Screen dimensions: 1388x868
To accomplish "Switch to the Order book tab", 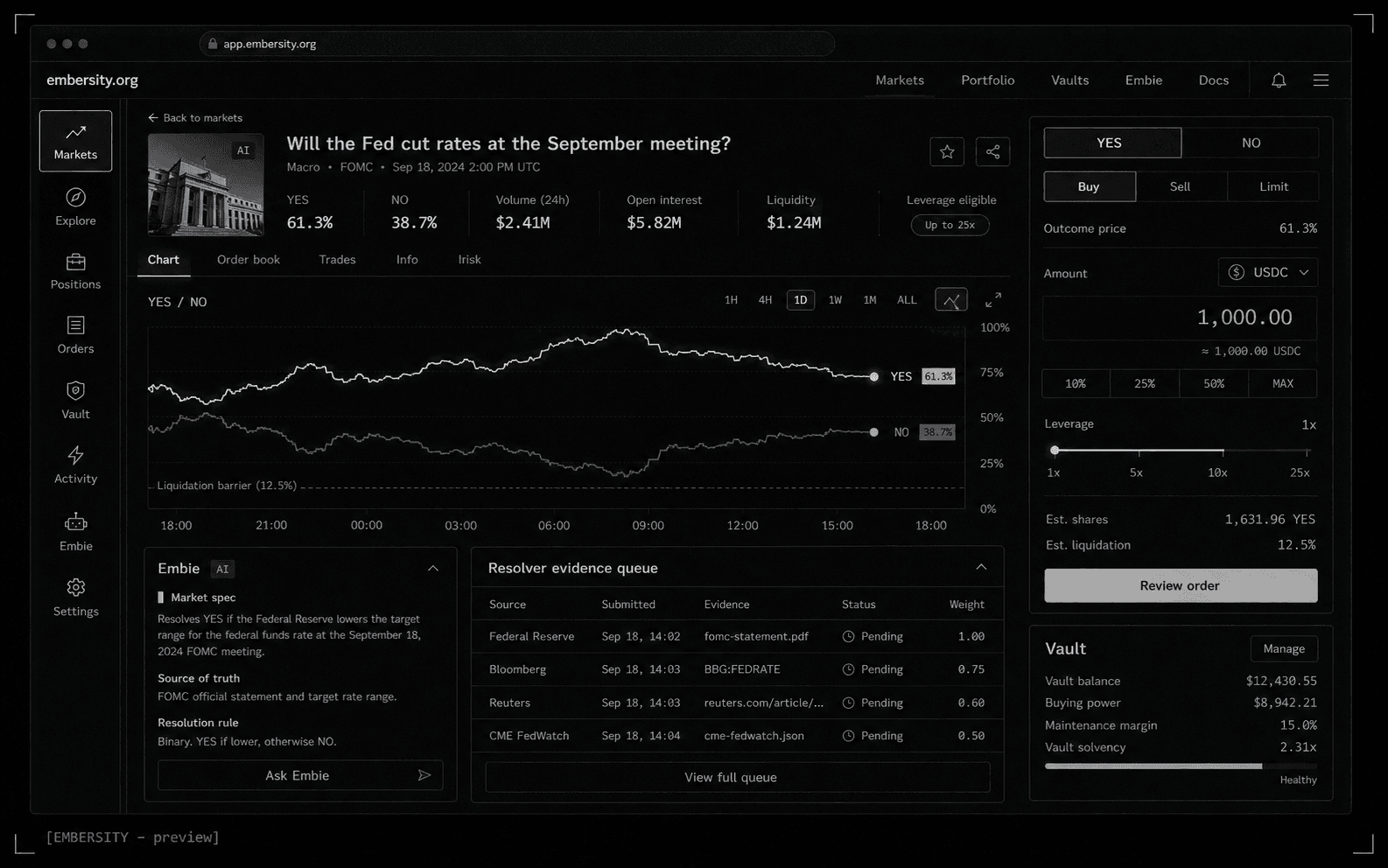I will 249,260.
